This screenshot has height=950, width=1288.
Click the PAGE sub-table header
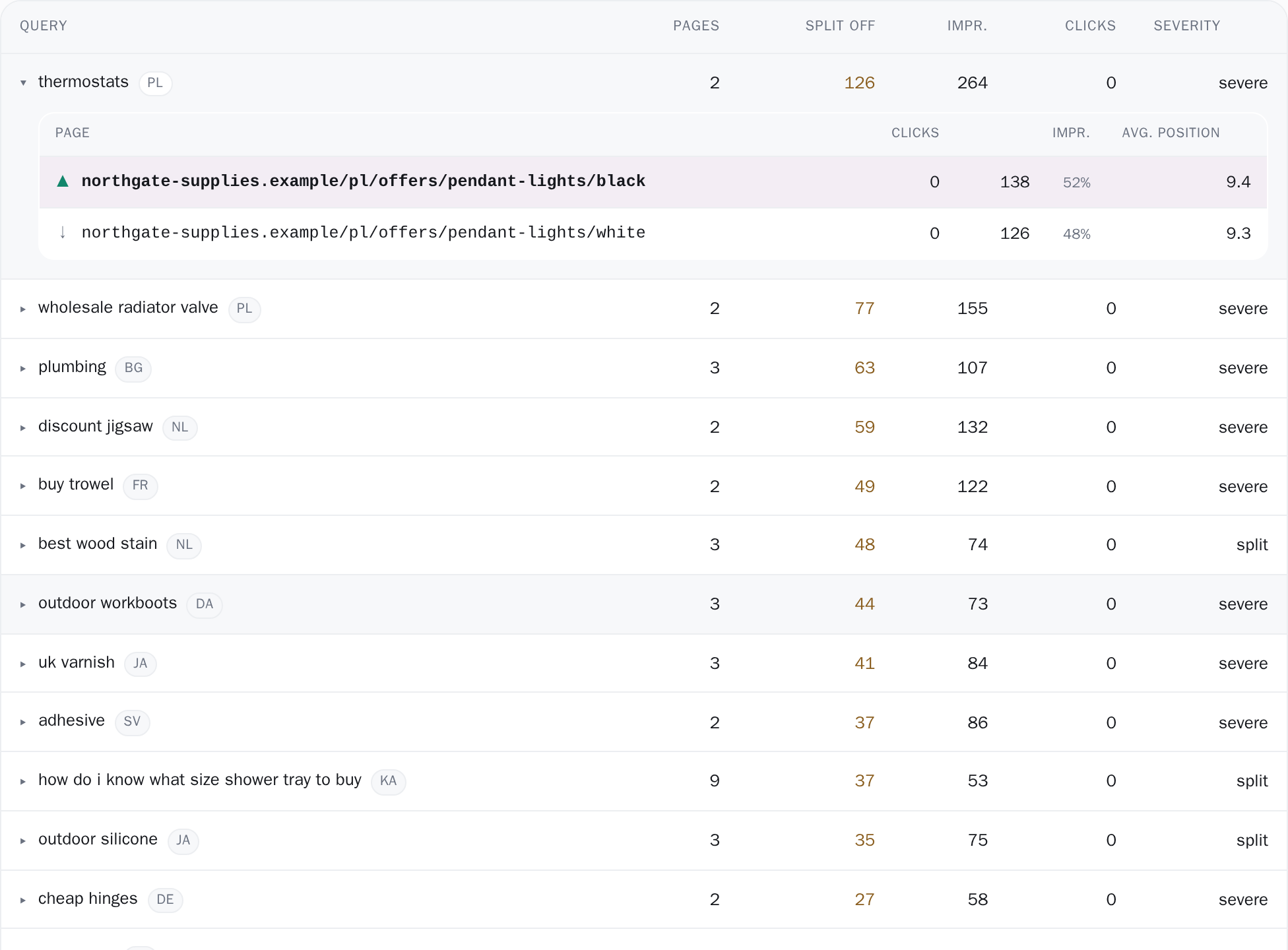click(73, 133)
